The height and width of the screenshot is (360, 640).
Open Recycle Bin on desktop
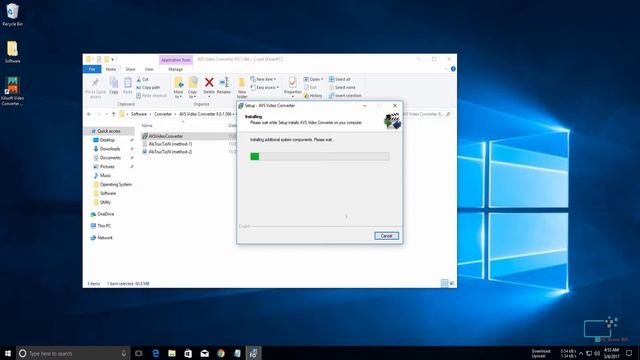coord(12,15)
